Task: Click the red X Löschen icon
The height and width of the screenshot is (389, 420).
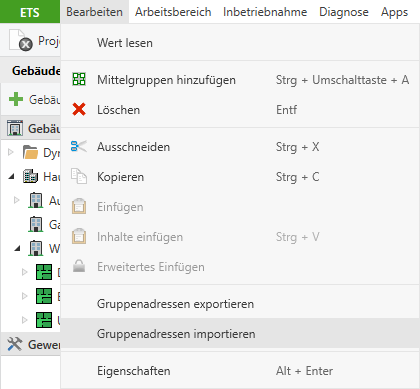Action: coord(79,109)
